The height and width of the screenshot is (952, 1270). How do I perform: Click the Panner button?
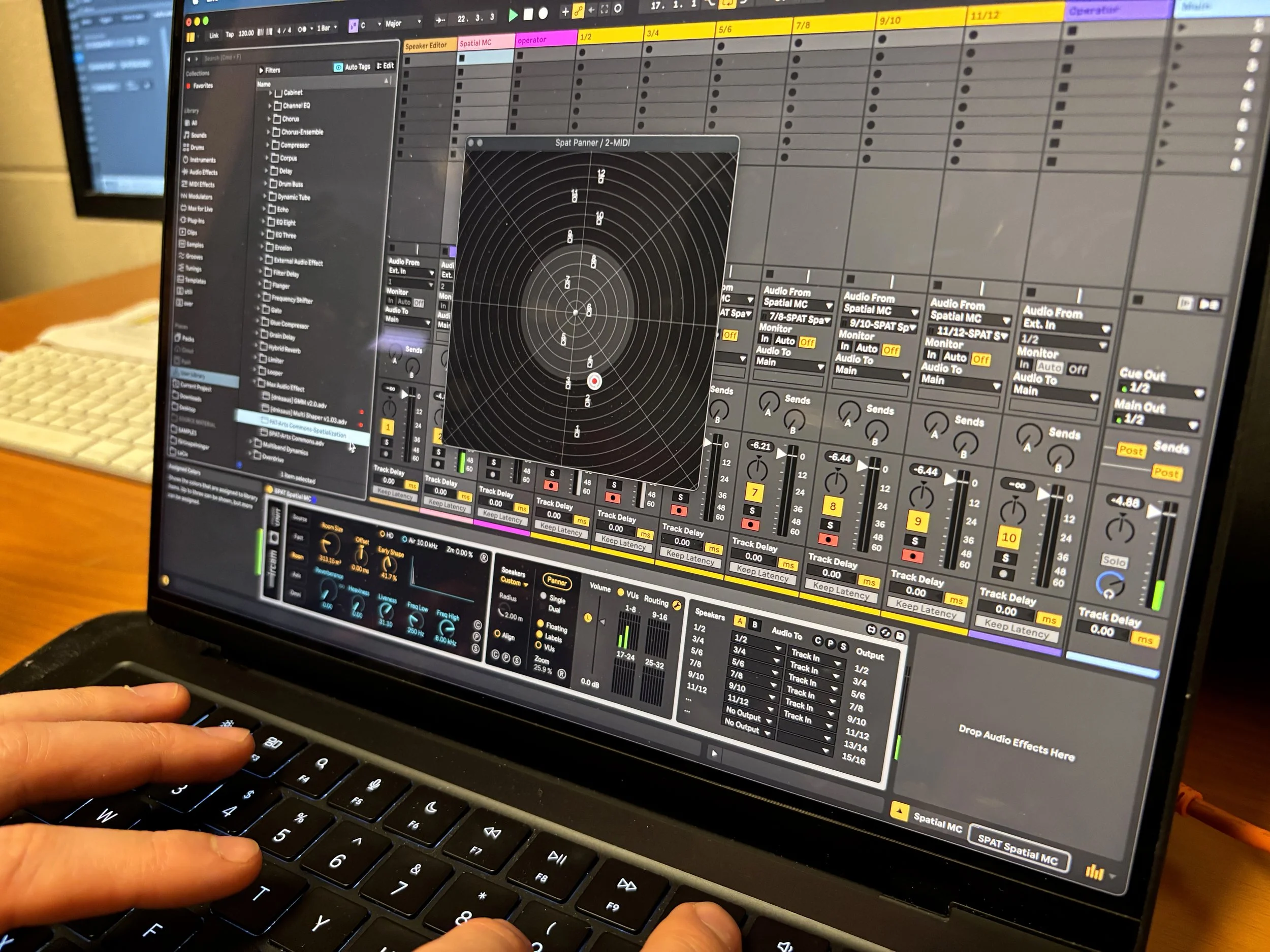(x=557, y=581)
